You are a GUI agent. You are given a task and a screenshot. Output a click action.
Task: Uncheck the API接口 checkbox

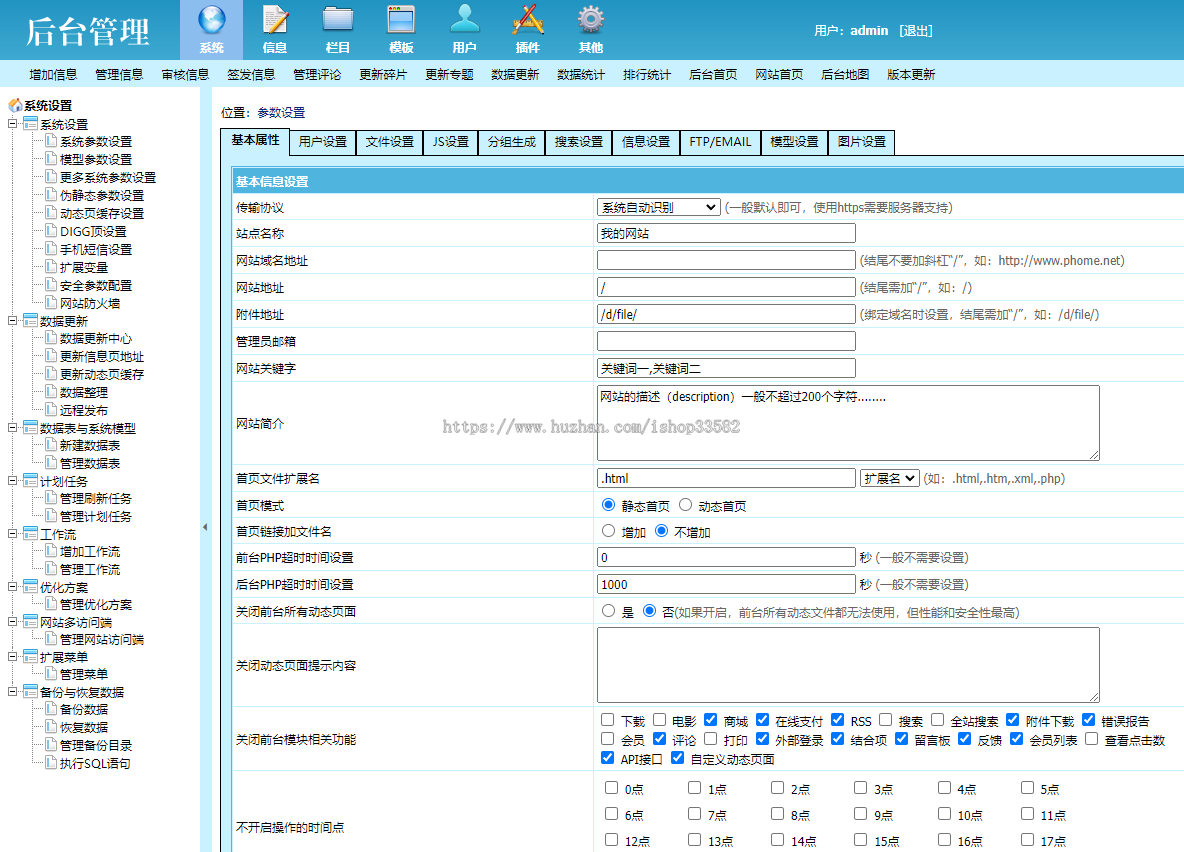coord(608,758)
